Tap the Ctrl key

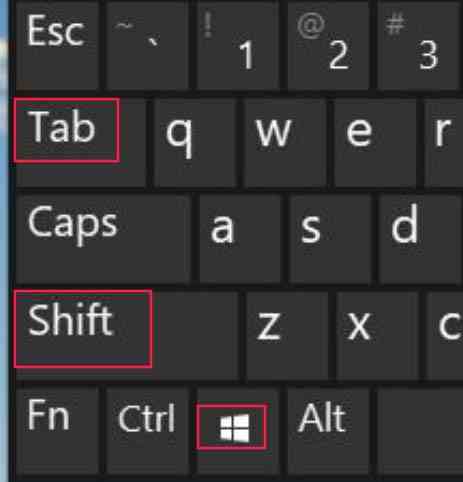(x=147, y=430)
